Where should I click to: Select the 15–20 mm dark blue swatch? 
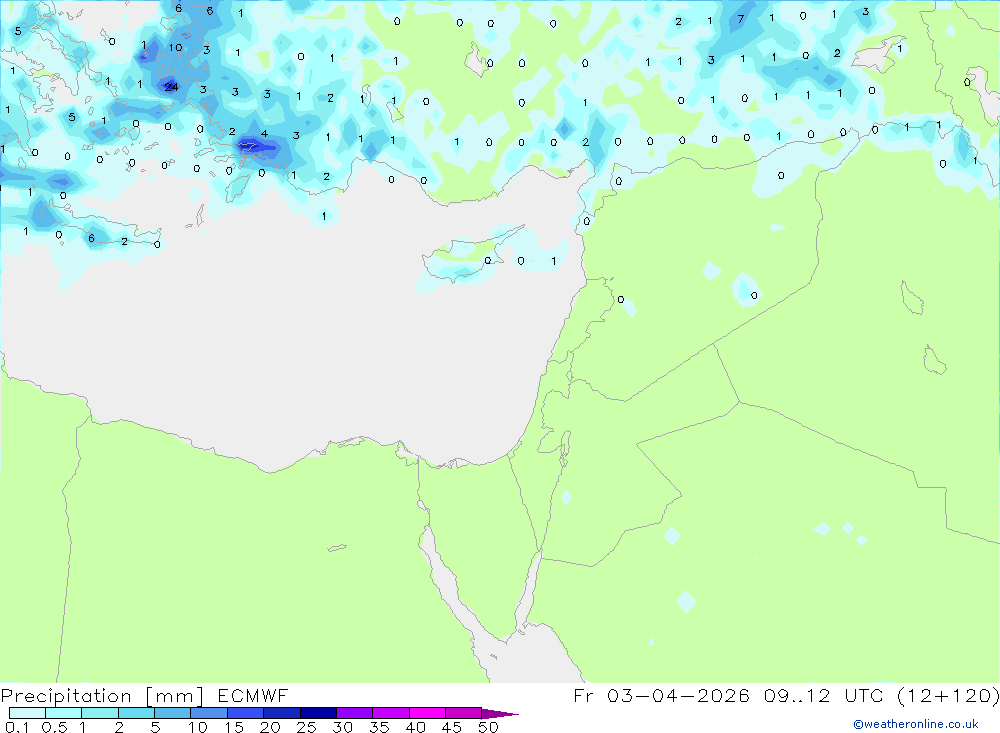245,713
